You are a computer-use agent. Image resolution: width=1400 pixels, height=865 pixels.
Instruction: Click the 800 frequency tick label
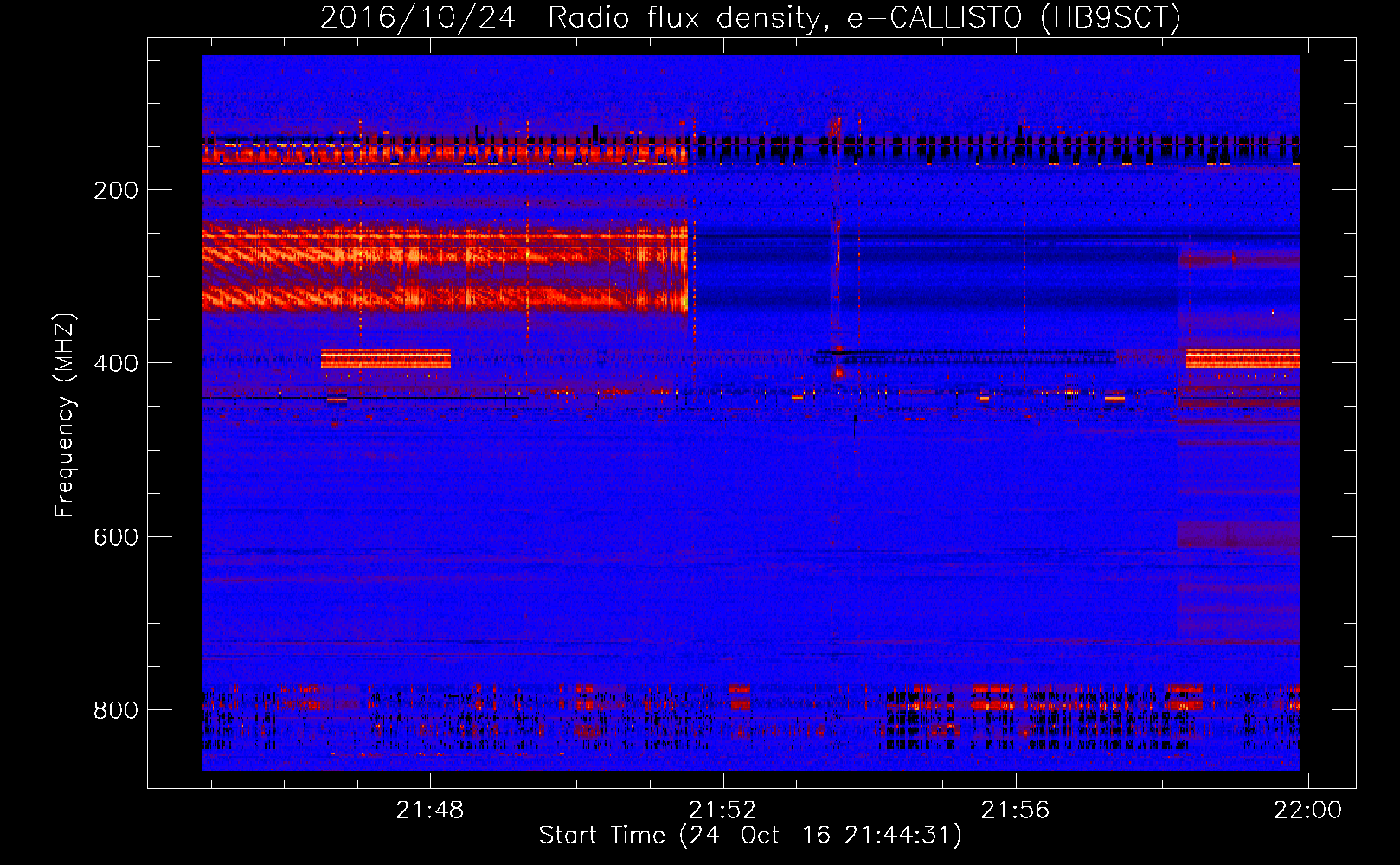click(116, 710)
